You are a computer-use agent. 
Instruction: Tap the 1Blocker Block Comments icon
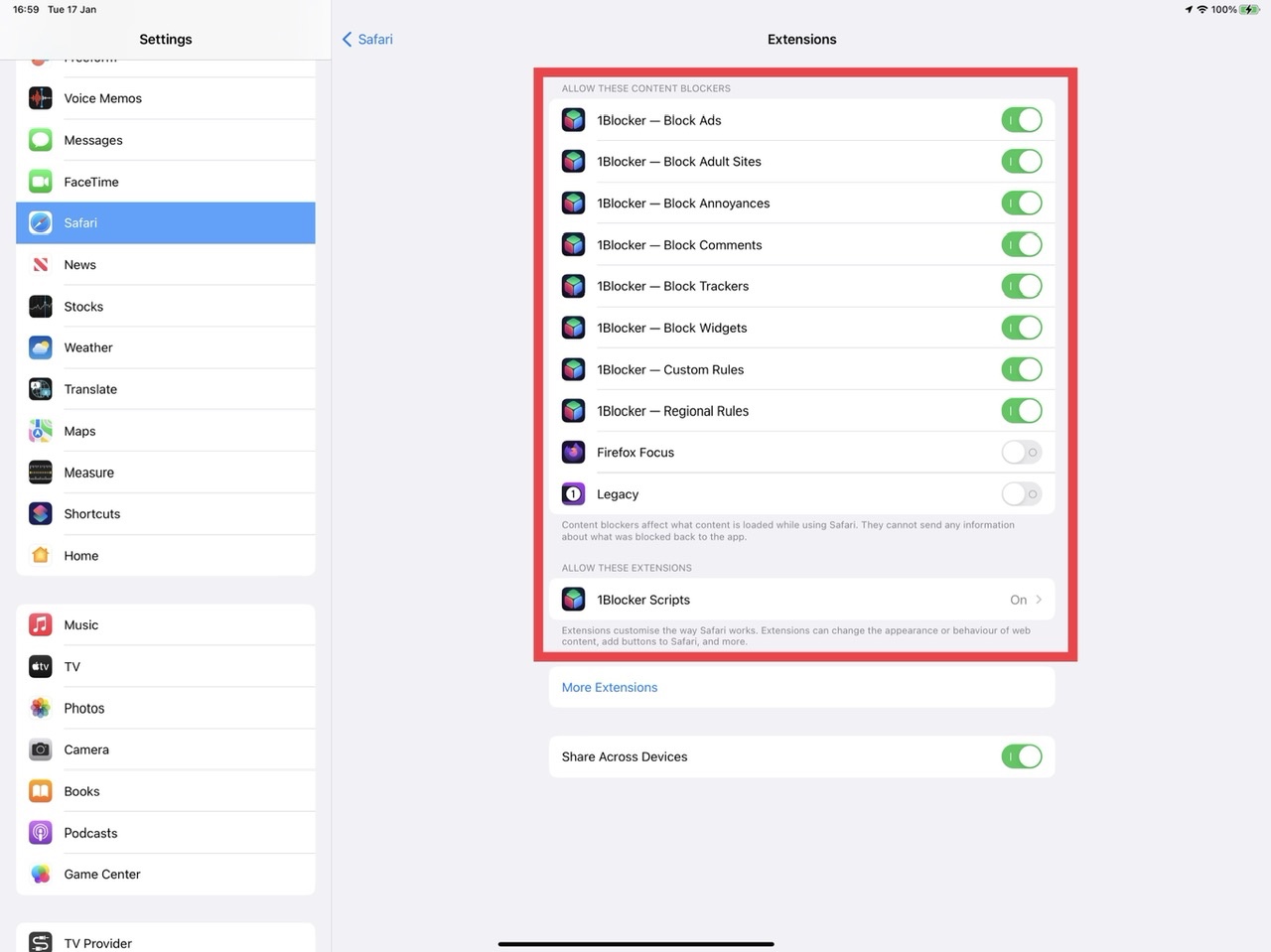574,244
